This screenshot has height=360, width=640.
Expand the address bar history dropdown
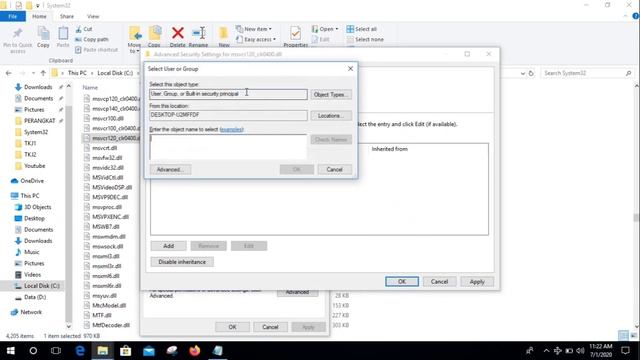coord(522,73)
